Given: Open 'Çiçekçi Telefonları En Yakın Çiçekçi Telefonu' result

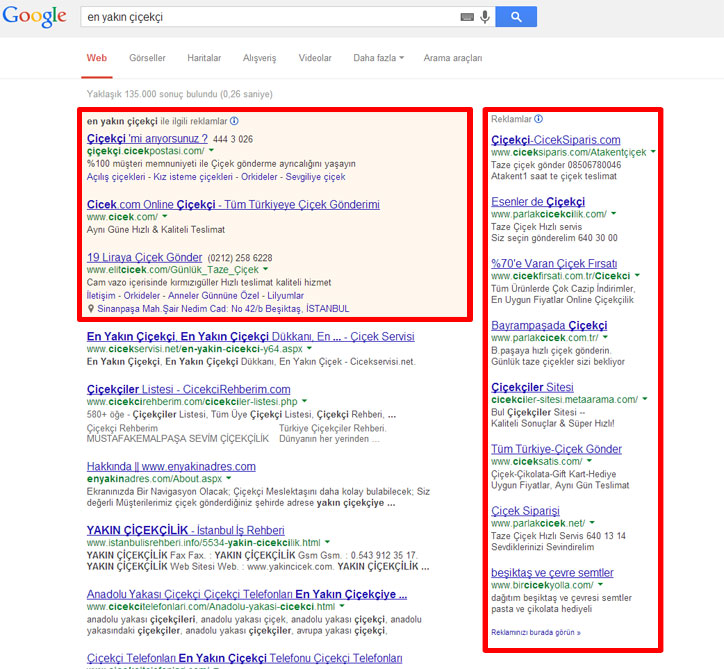Looking at the screenshot, I should point(244,658).
